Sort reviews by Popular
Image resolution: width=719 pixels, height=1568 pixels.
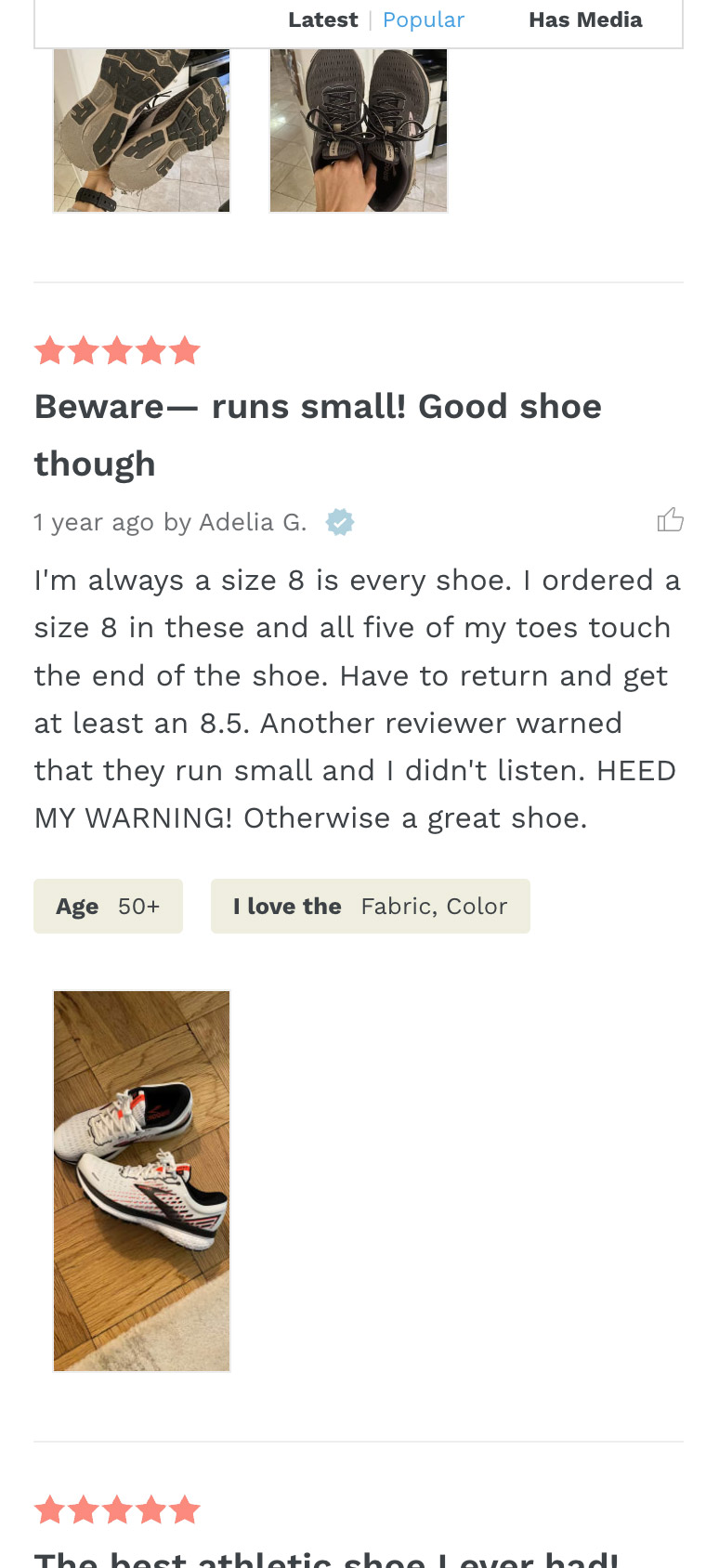[x=423, y=20]
